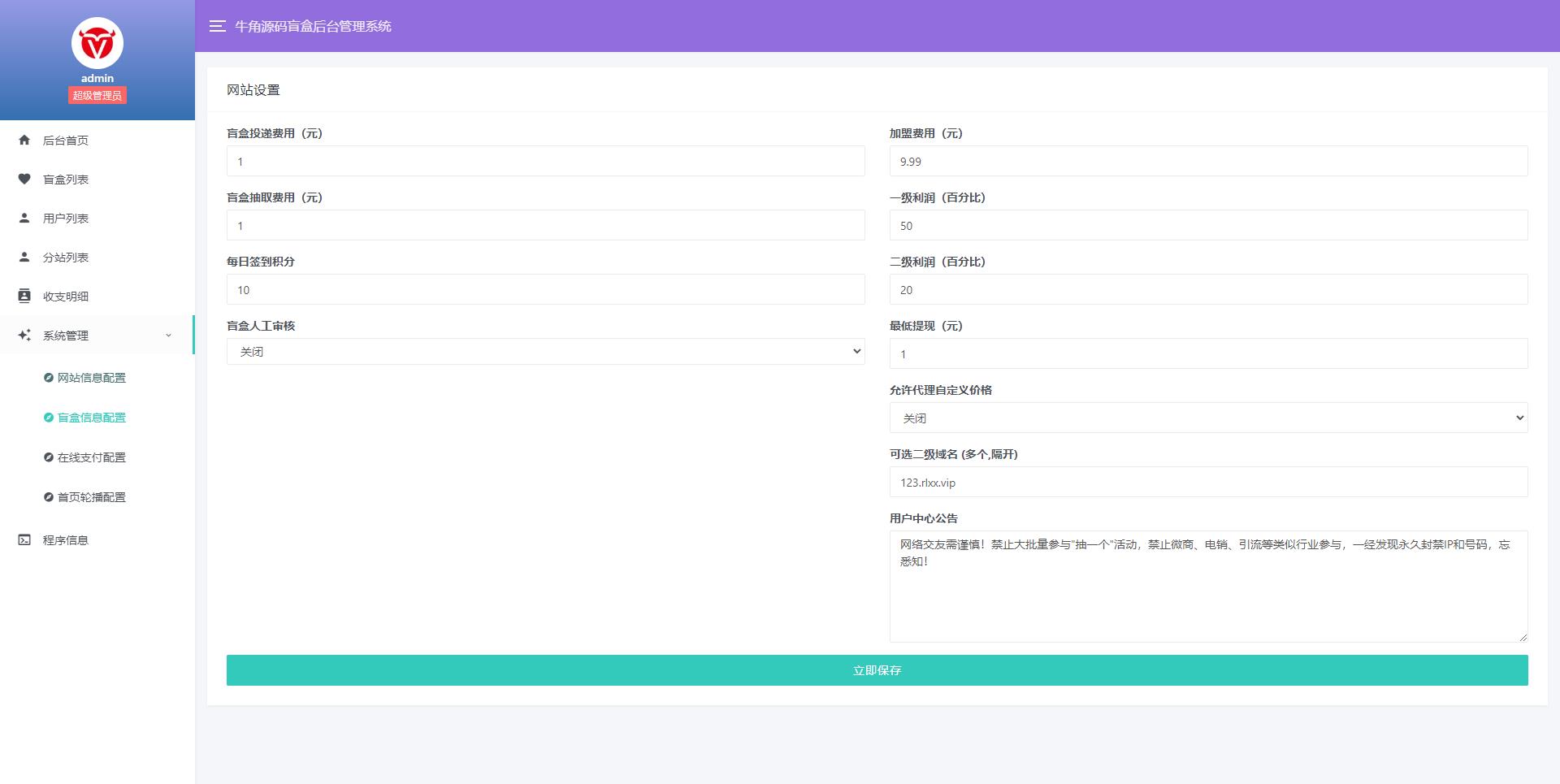Click the hamburger menu icon in the top bar
1560x784 pixels.
coord(217,27)
